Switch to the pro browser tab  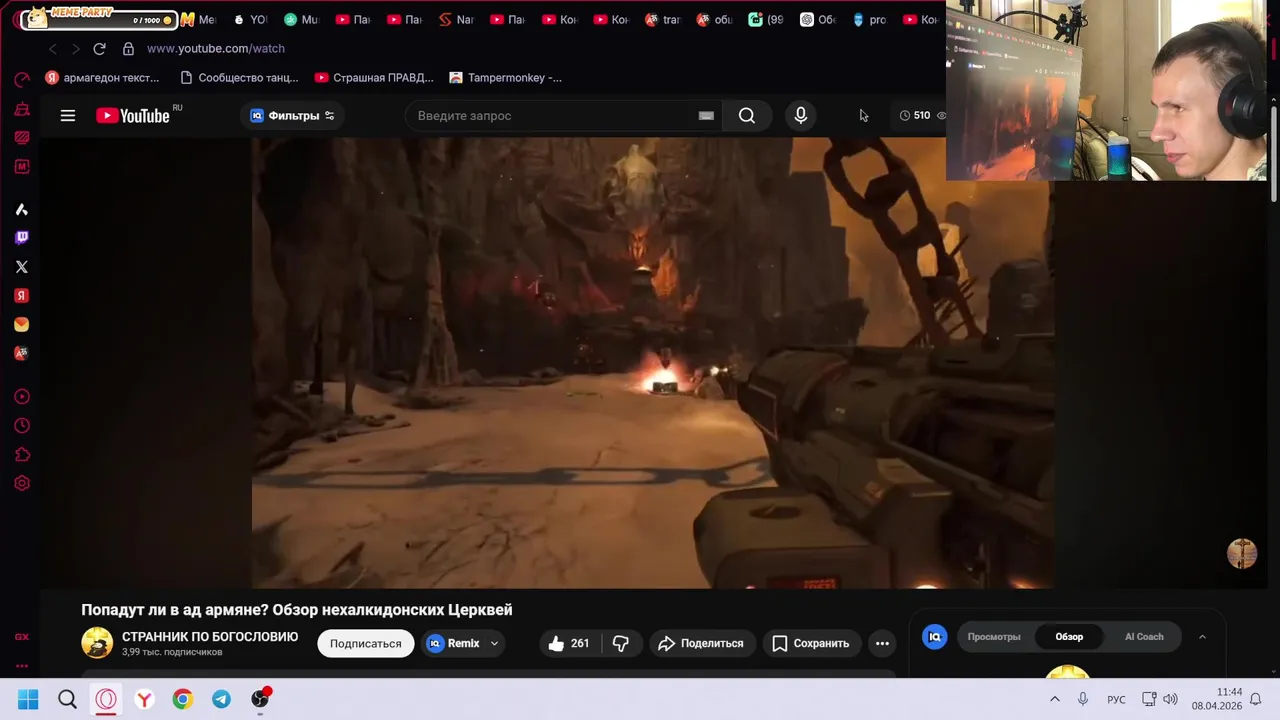click(869, 20)
